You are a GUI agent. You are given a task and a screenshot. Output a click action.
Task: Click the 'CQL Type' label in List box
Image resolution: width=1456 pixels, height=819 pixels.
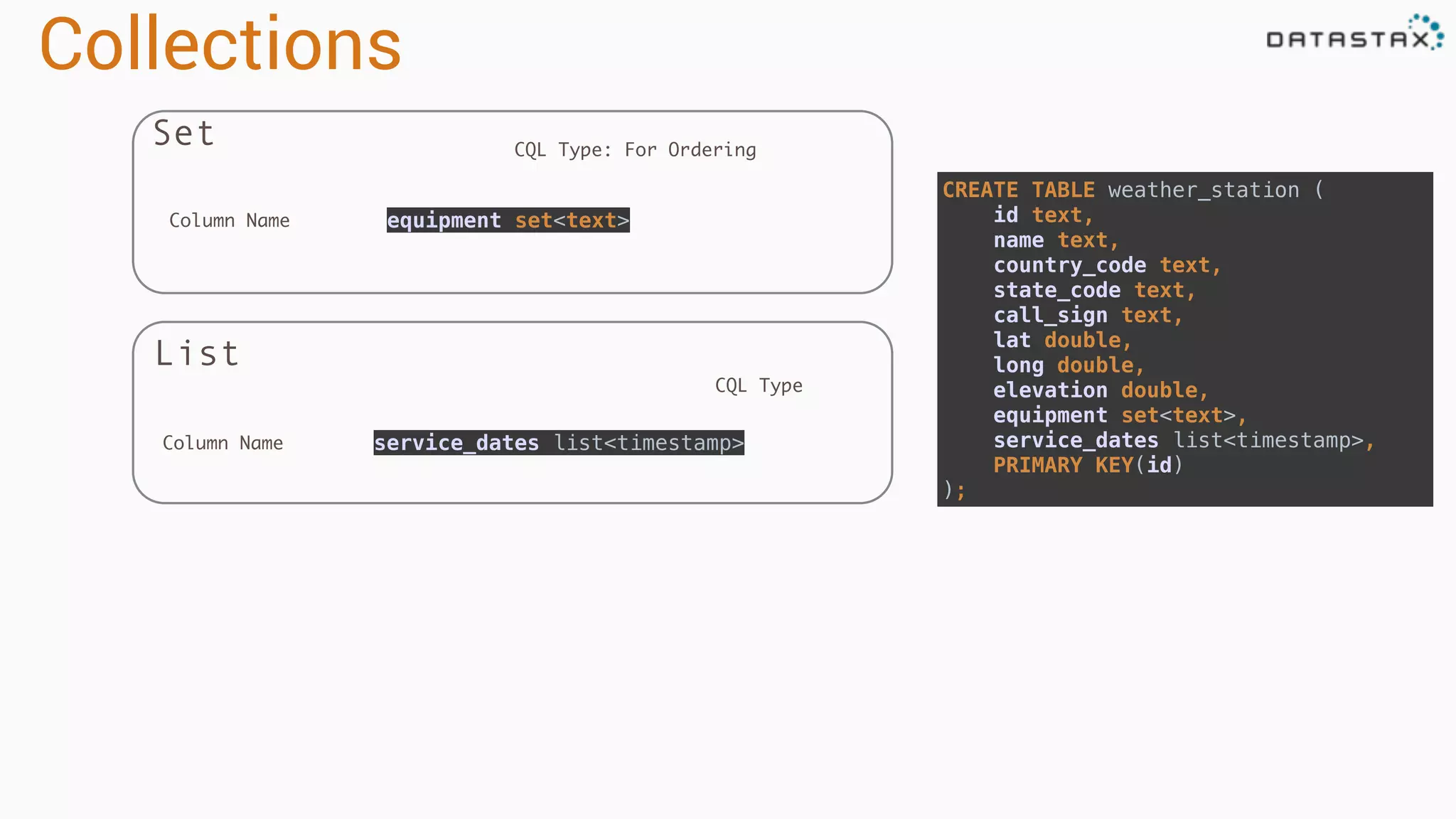759,386
